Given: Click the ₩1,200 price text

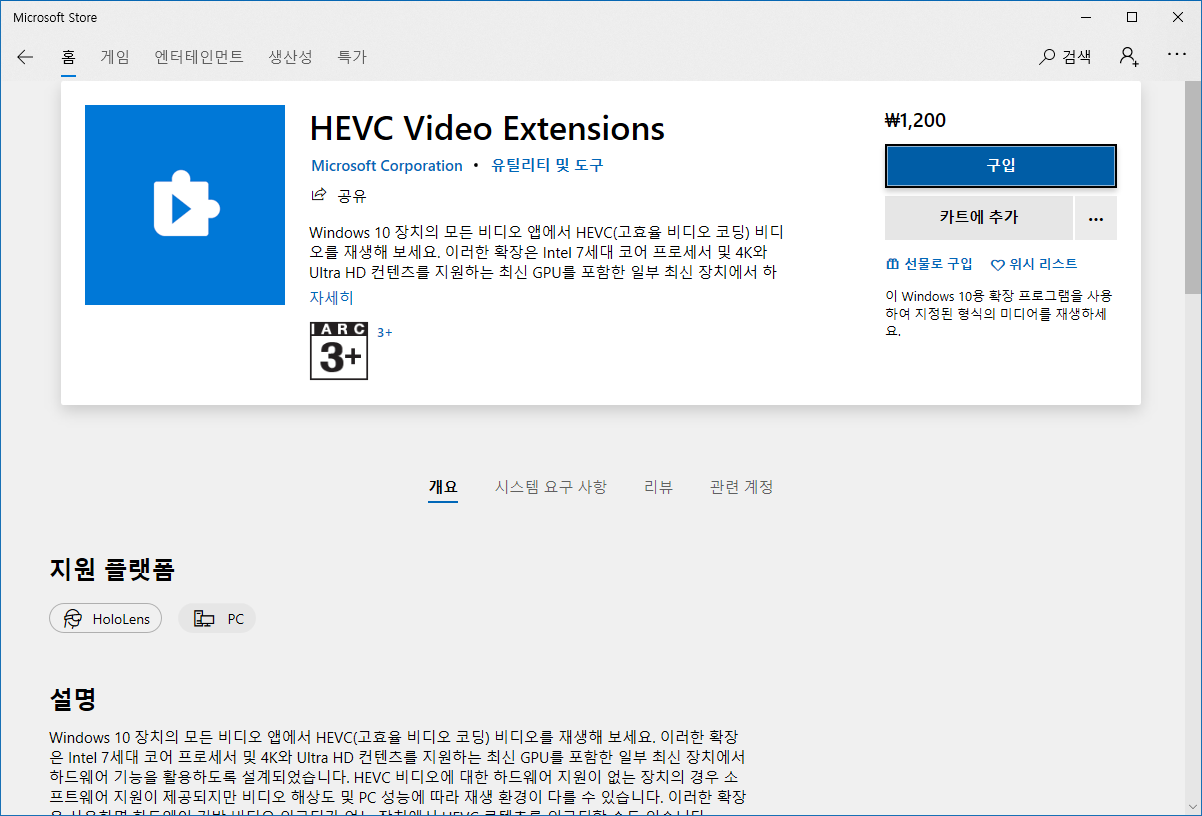Looking at the screenshot, I should (915, 121).
